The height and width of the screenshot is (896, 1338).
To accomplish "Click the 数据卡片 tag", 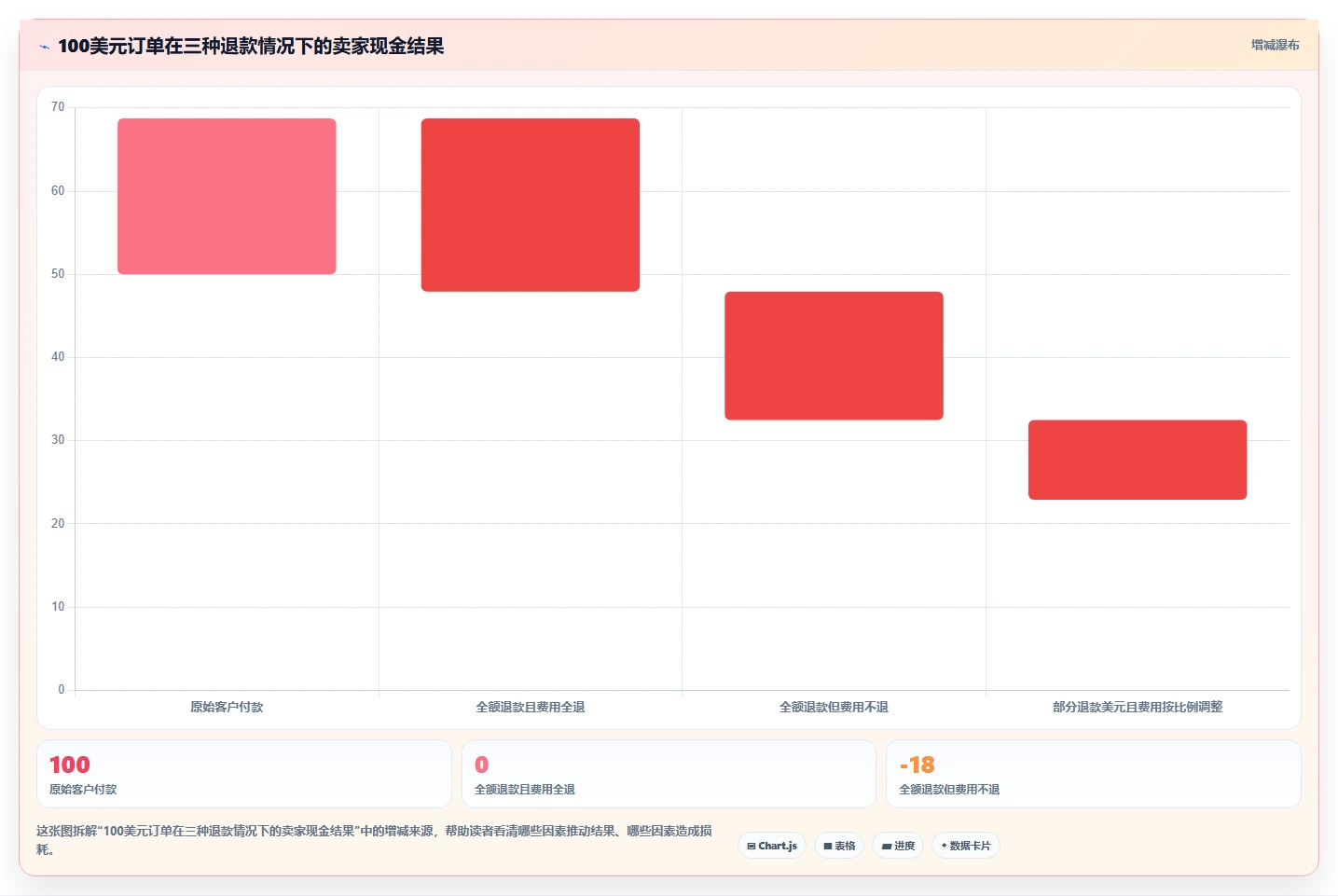I will point(966,846).
